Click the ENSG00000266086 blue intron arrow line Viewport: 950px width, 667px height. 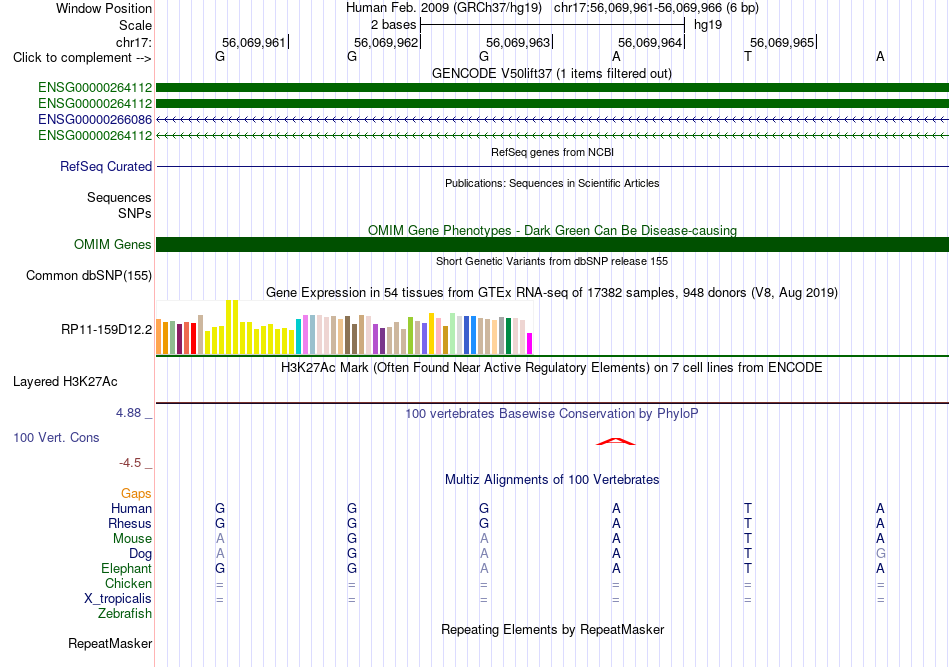(552, 119)
